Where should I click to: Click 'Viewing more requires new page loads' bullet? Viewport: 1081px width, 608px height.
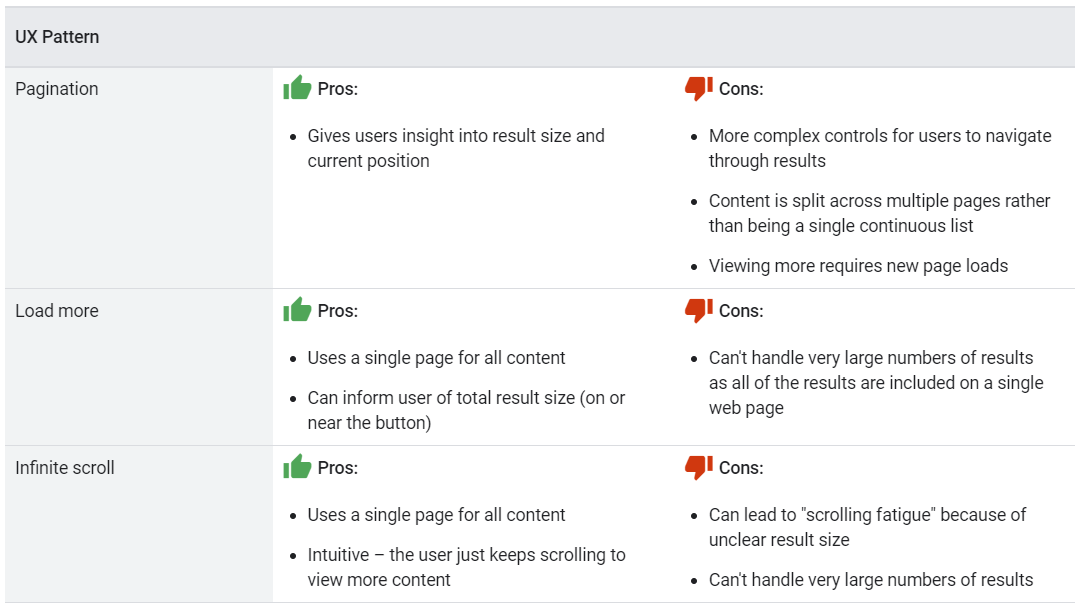pos(858,266)
